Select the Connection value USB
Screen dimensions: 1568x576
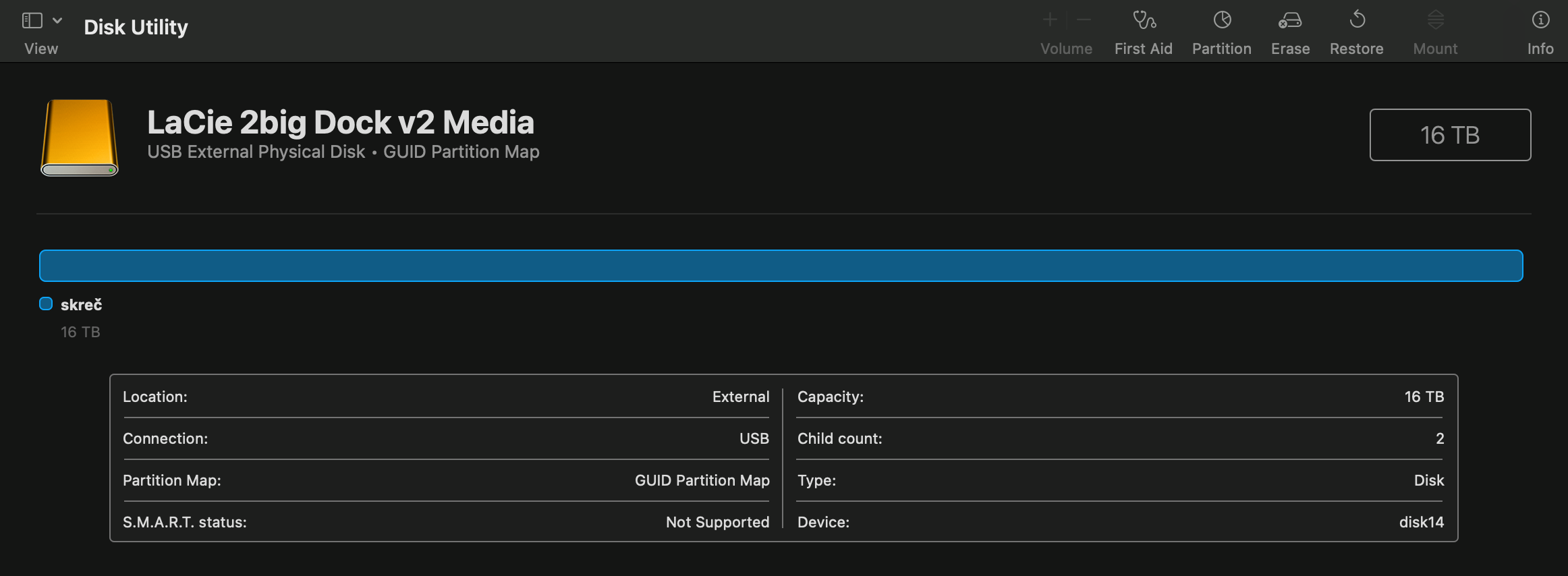click(754, 438)
